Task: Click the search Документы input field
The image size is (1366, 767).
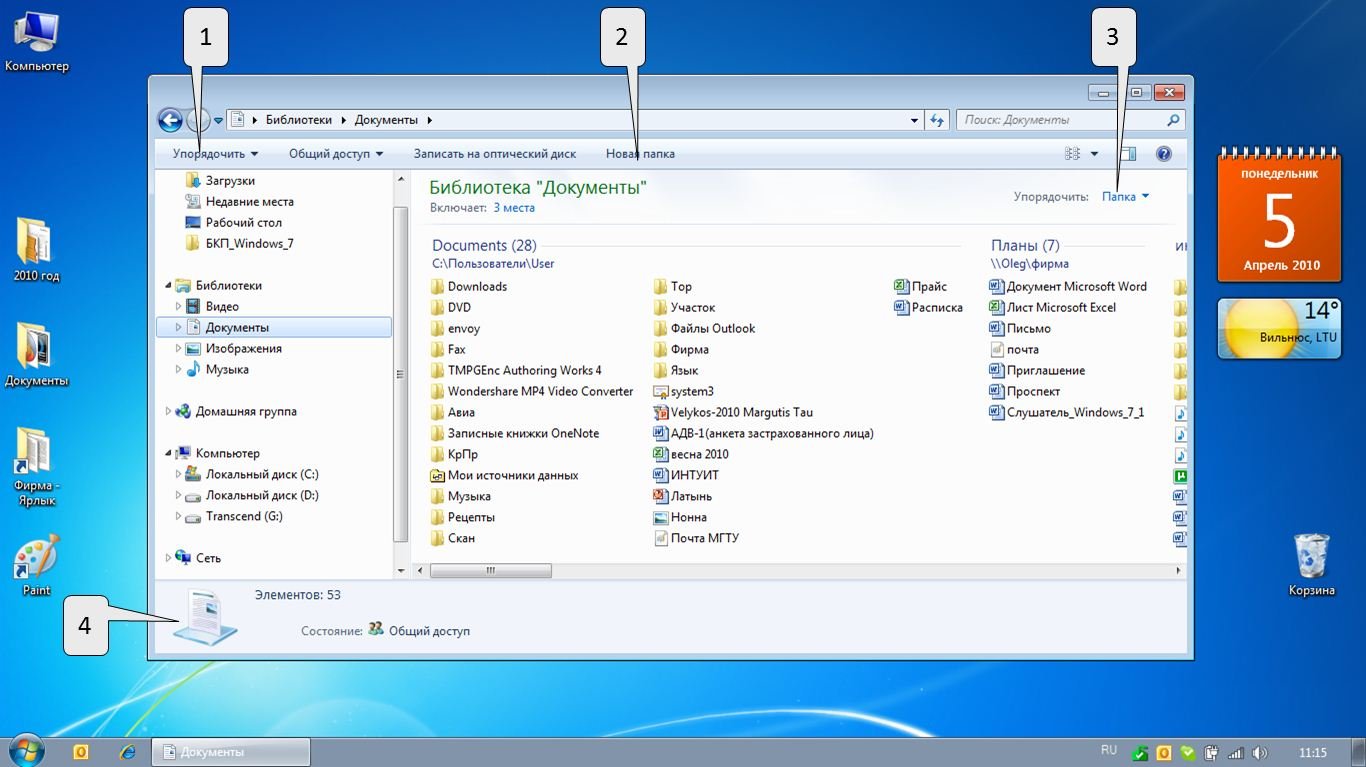Action: [x=1060, y=120]
